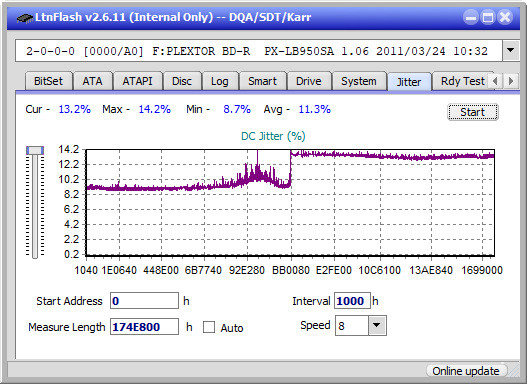527x384 pixels.
Task: Click the Min value 8.7%
Action: point(237,109)
